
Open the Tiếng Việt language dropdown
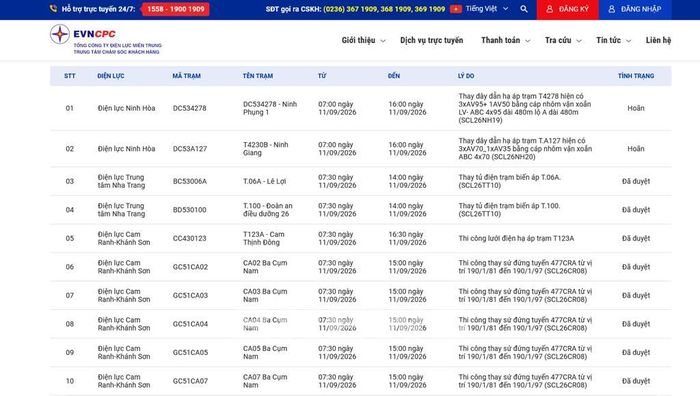487,8
